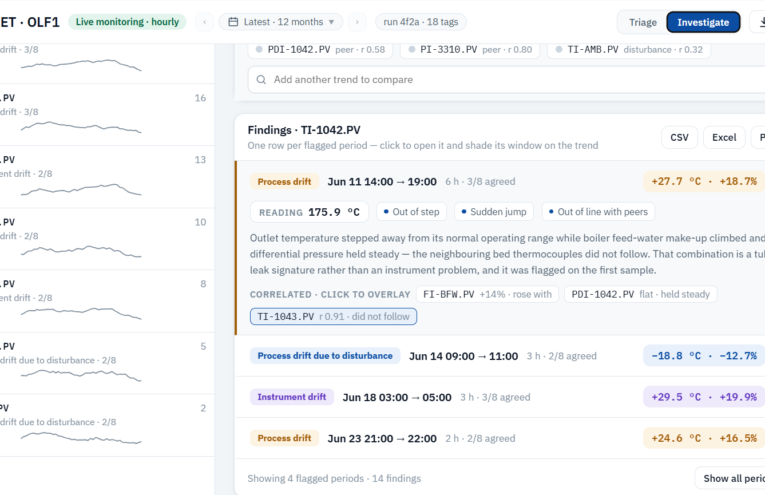Go to previous time period arrow
765x495 pixels.
click(204, 22)
